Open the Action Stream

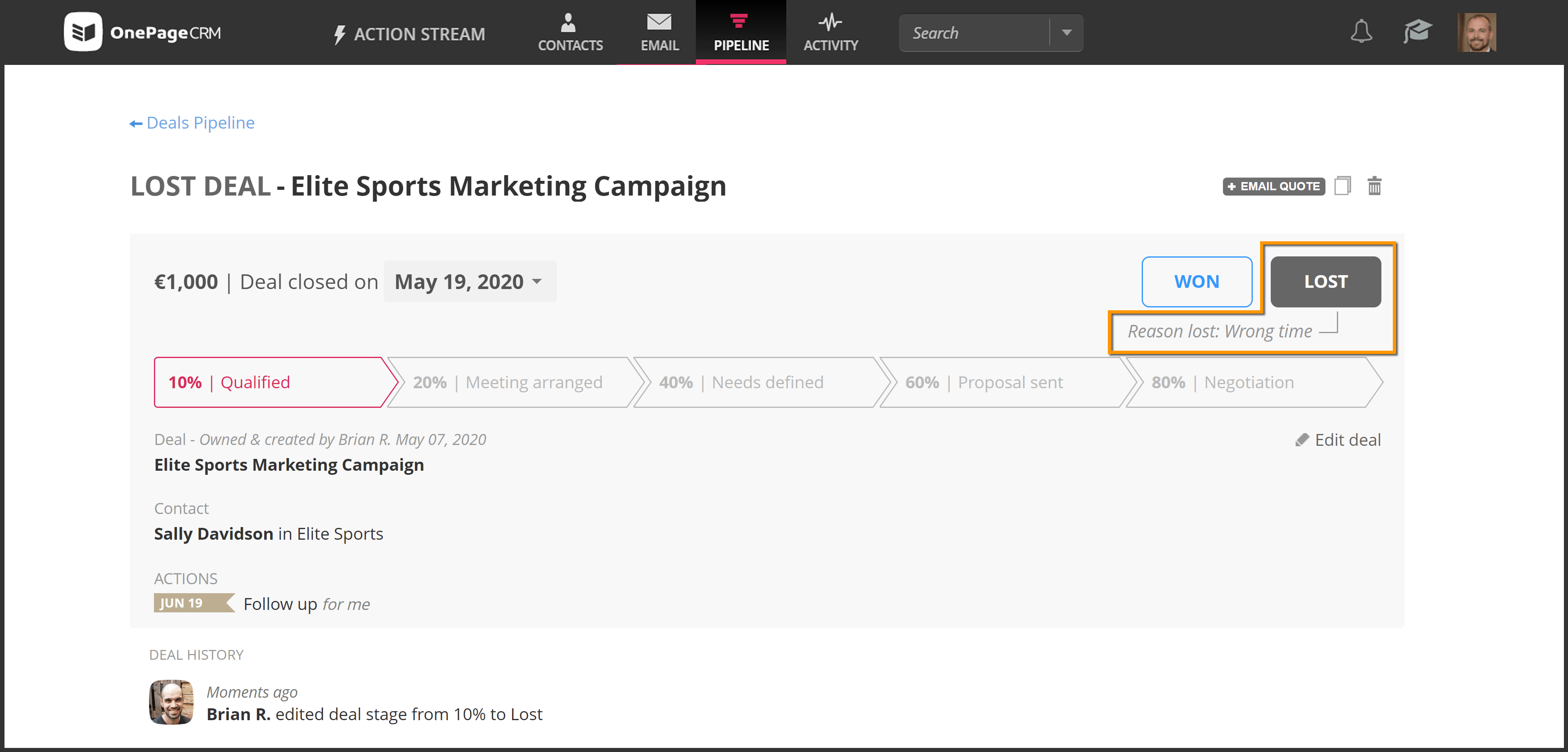click(x=409, y=34)
